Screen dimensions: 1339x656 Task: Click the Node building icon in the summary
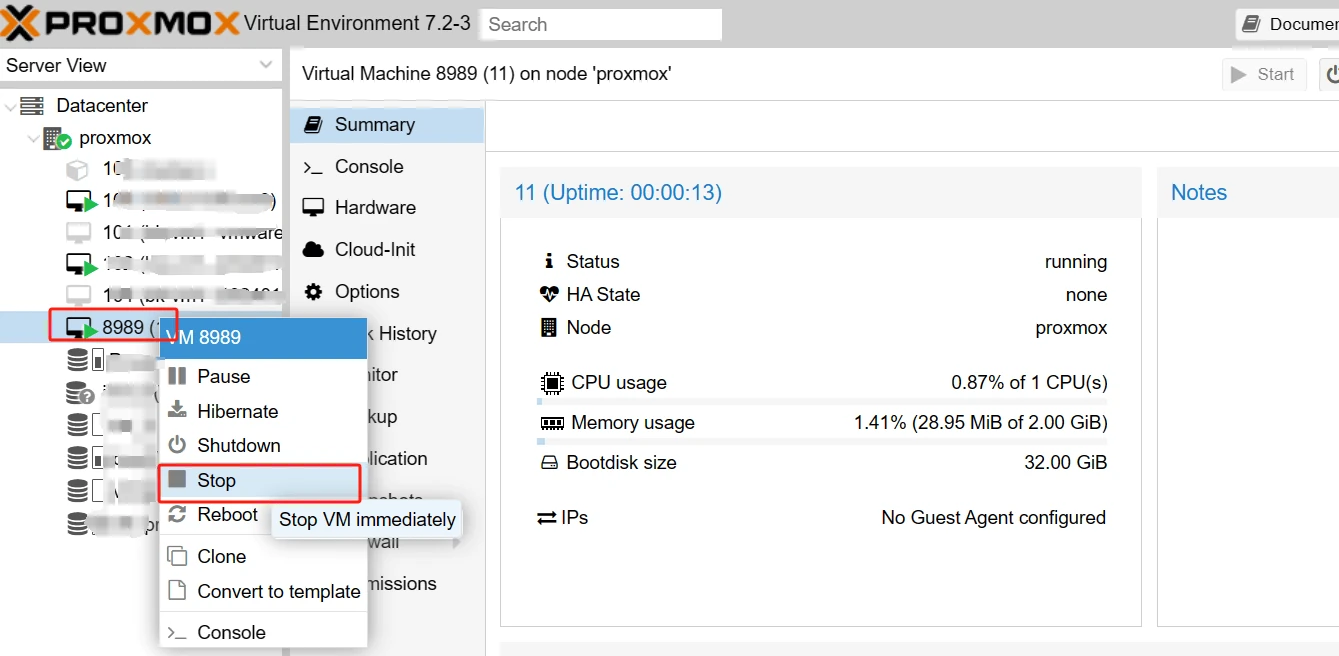[548, 327]
